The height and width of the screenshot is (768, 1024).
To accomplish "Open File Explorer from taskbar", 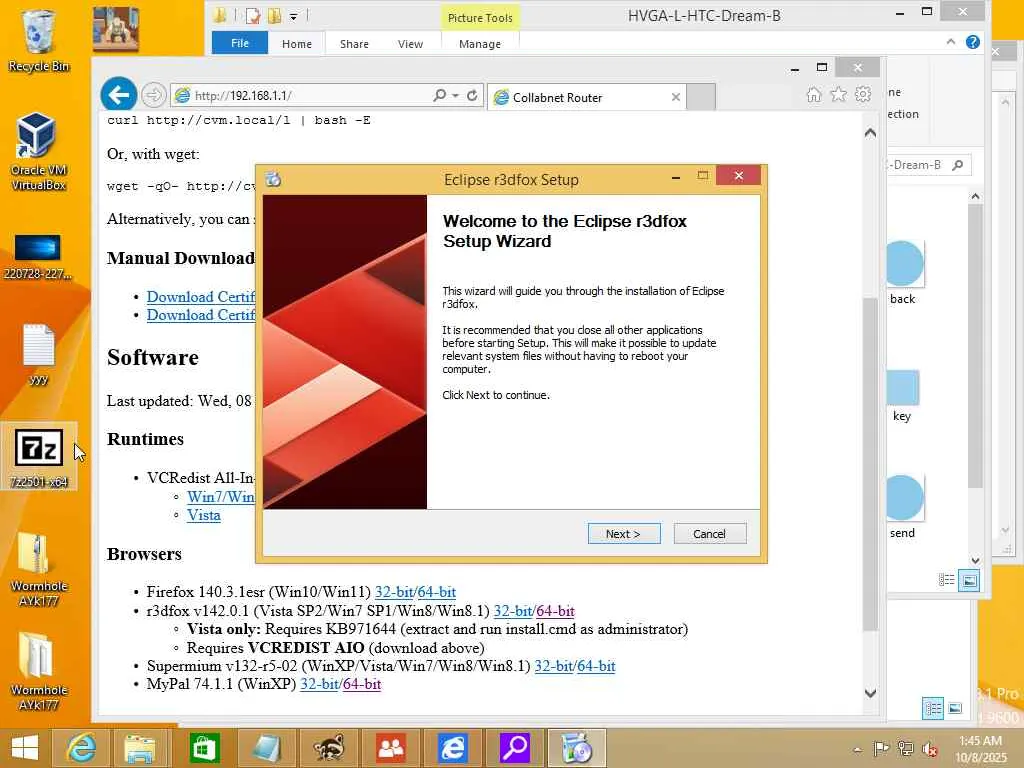I will [140, 748].
